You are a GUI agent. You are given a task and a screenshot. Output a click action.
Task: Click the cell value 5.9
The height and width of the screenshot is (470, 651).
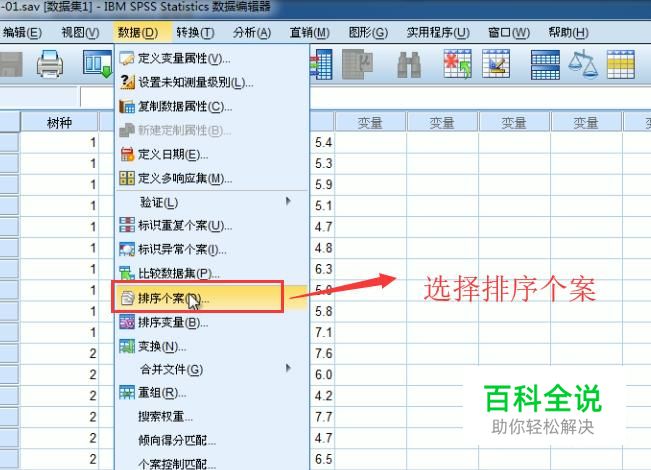pos(323,185)
